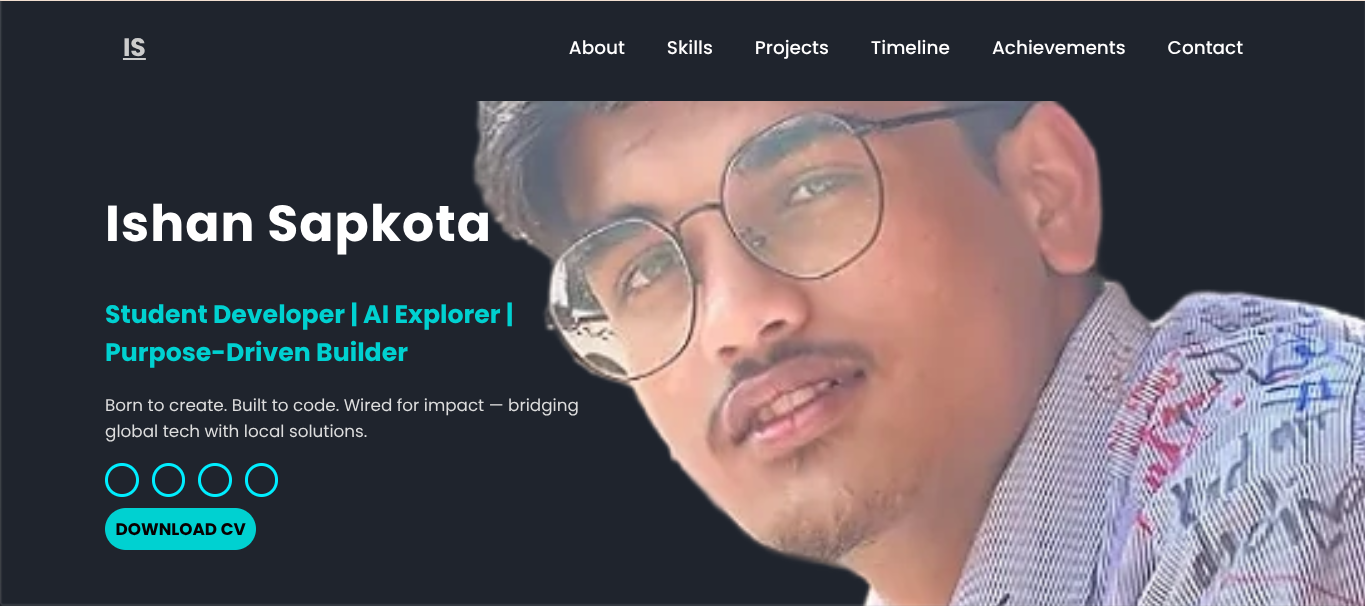The image size is (1365, 606).
Task: Click the rightmost cyan circle social icon
Action: pos(261,480)
